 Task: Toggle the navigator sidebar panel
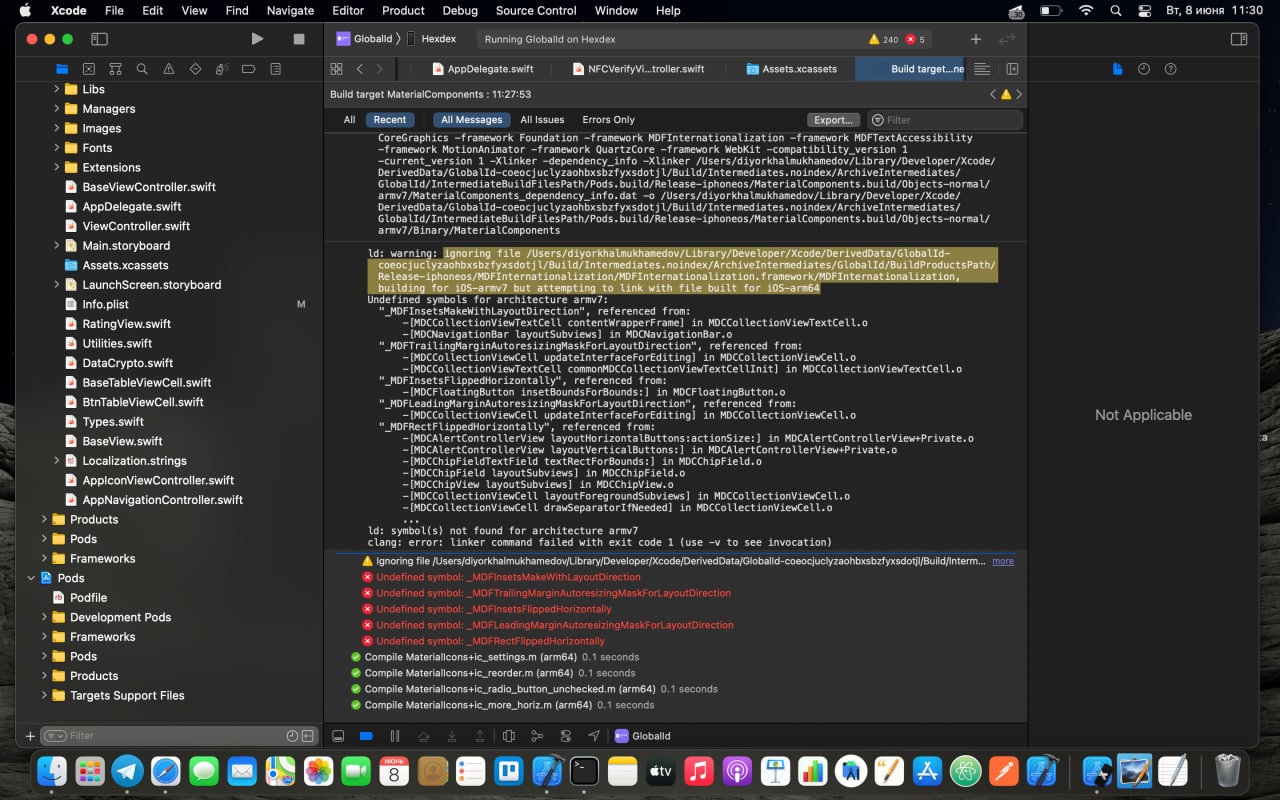pyautogui.click(x=99, y=39)
